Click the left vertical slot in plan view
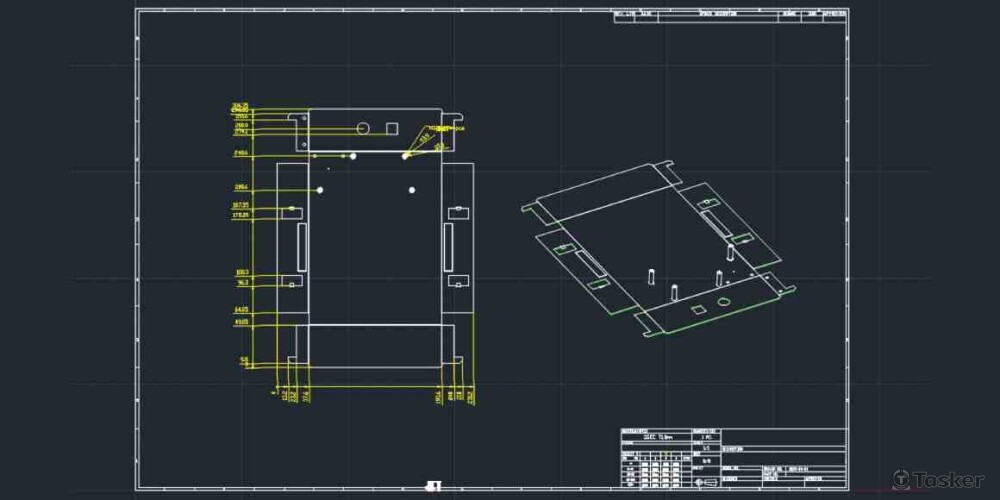This screenshot has height=500, width=1000. tap(302, 246)
